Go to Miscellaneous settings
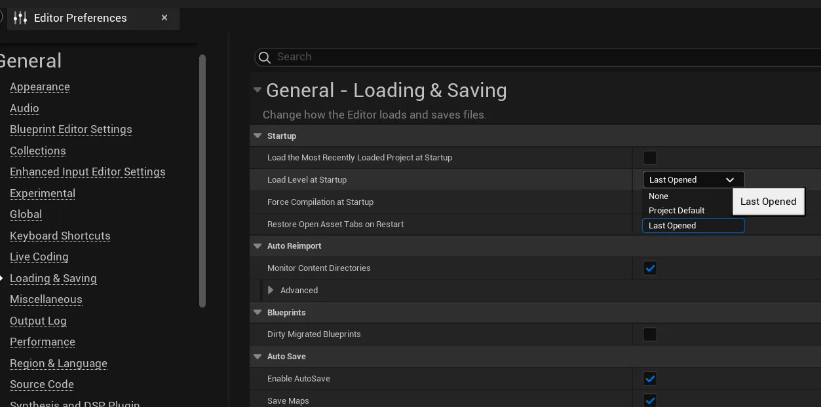 (46, 299)
